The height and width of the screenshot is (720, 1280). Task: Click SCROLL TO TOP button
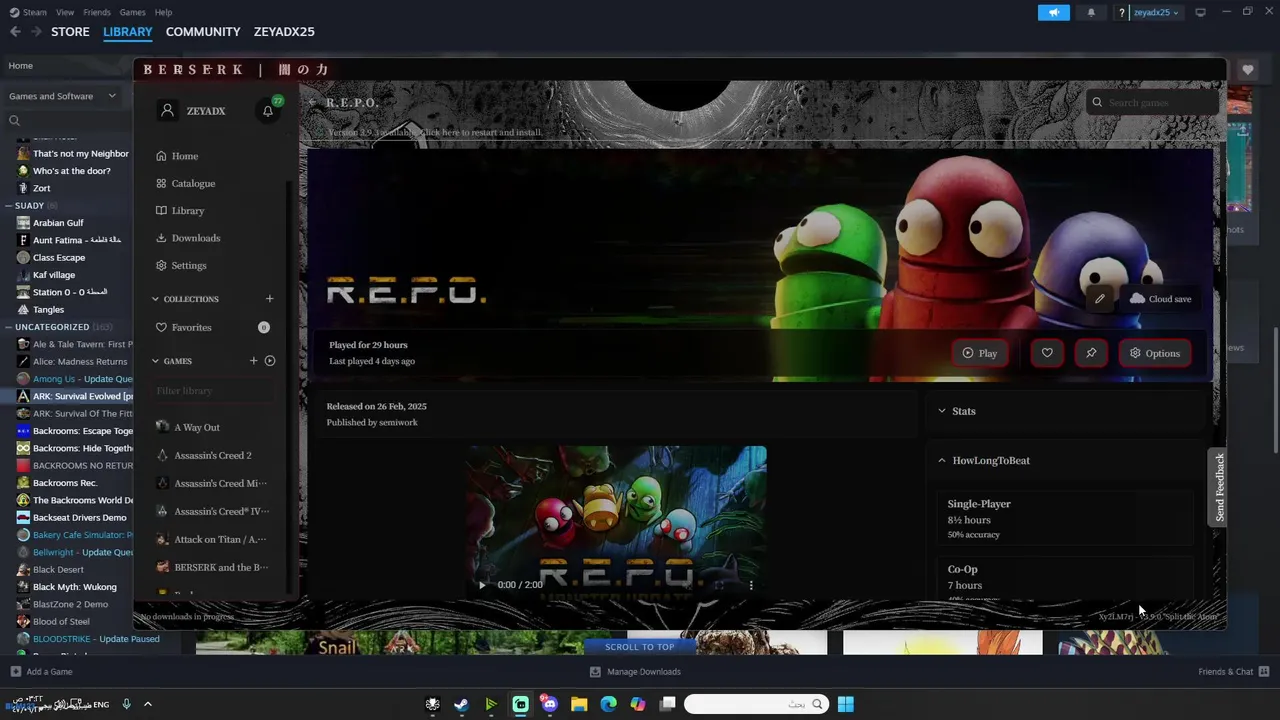tap(640, 647)
